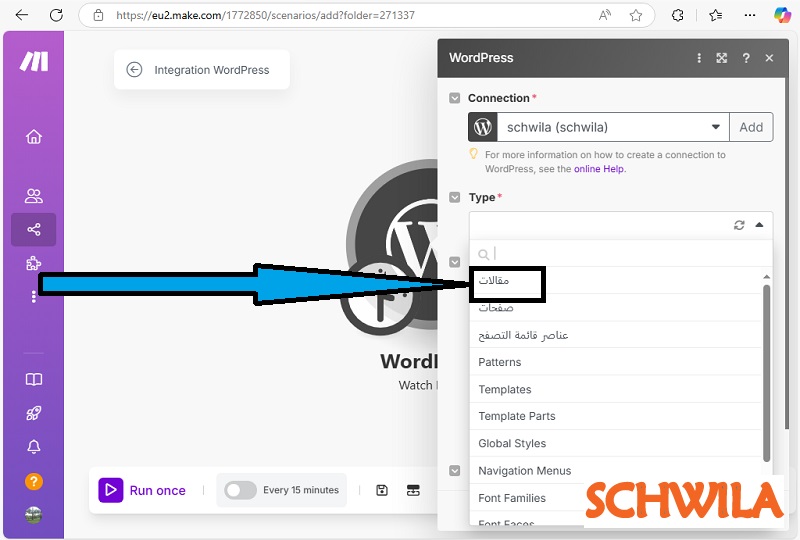
Task: Reload the browser page
Action: pyautogui.click(x=56, y=15)
